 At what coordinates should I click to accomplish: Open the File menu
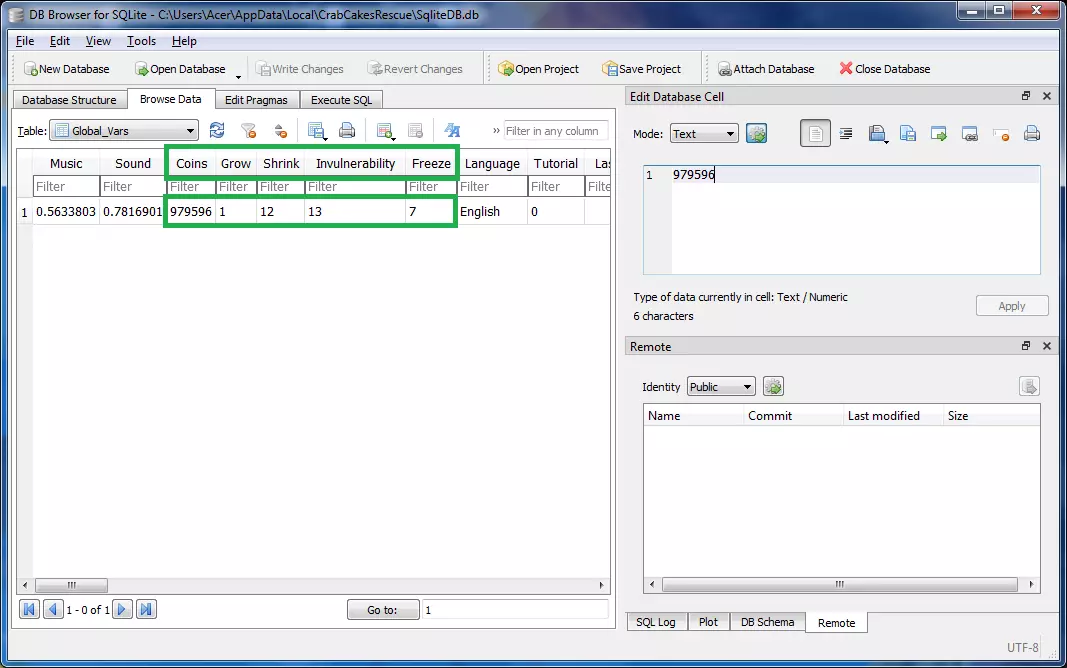click(x=24, y=41)
